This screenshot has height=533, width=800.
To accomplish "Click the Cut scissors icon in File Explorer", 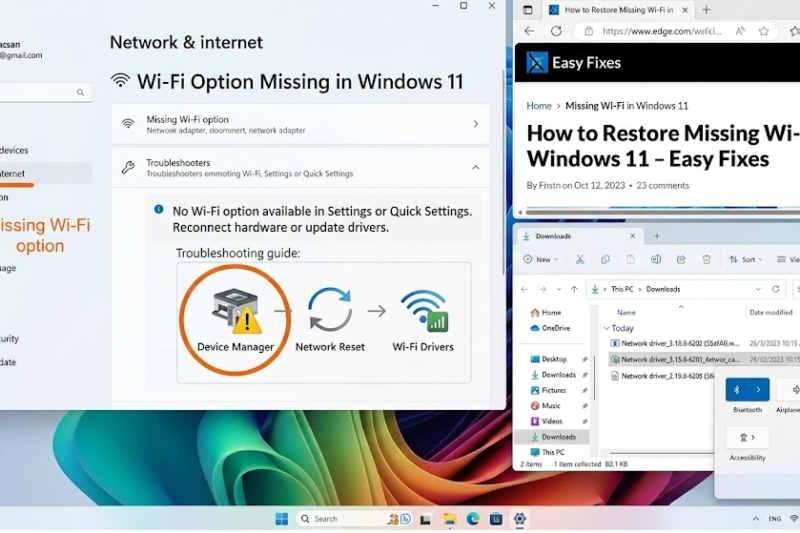I will (579, 259).
